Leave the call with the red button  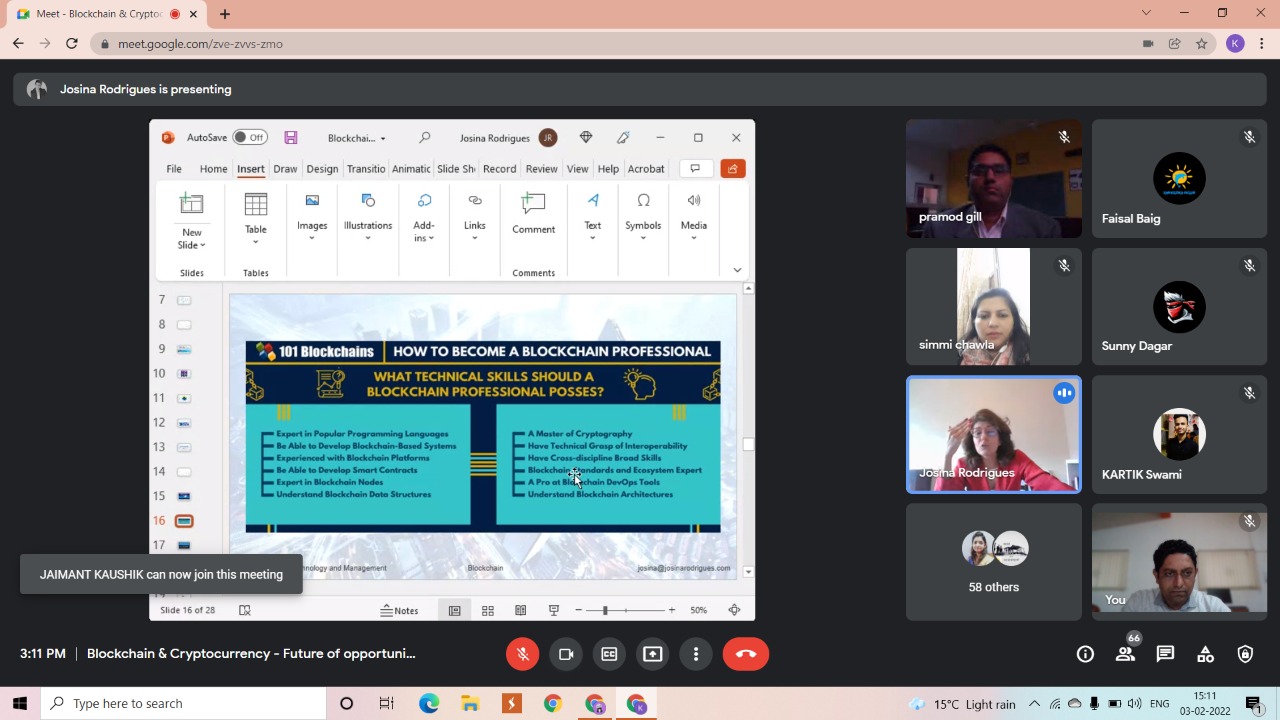pos(745,654)
